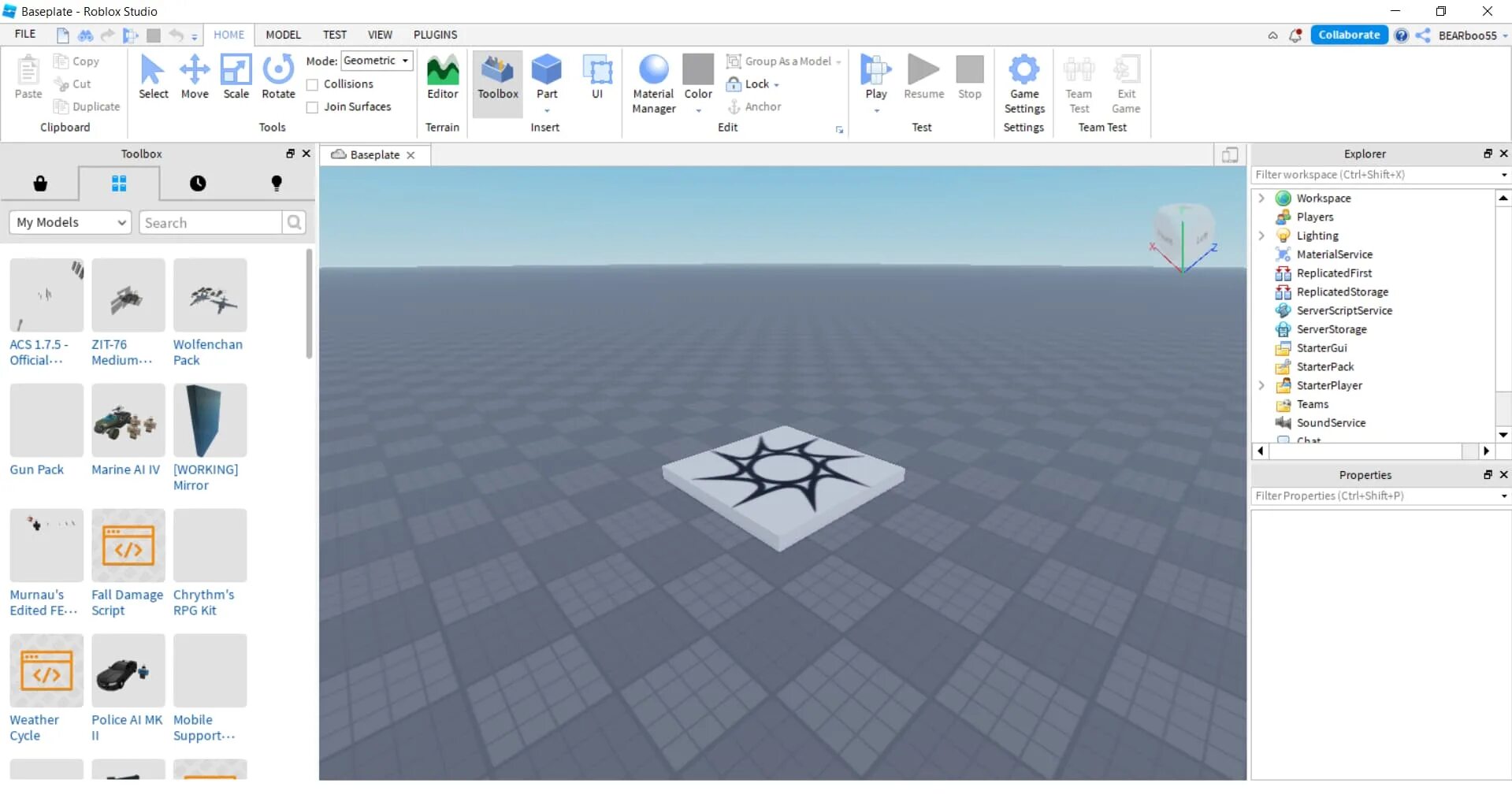Click the Toolbox vertical scrollbar

(309, 303)
